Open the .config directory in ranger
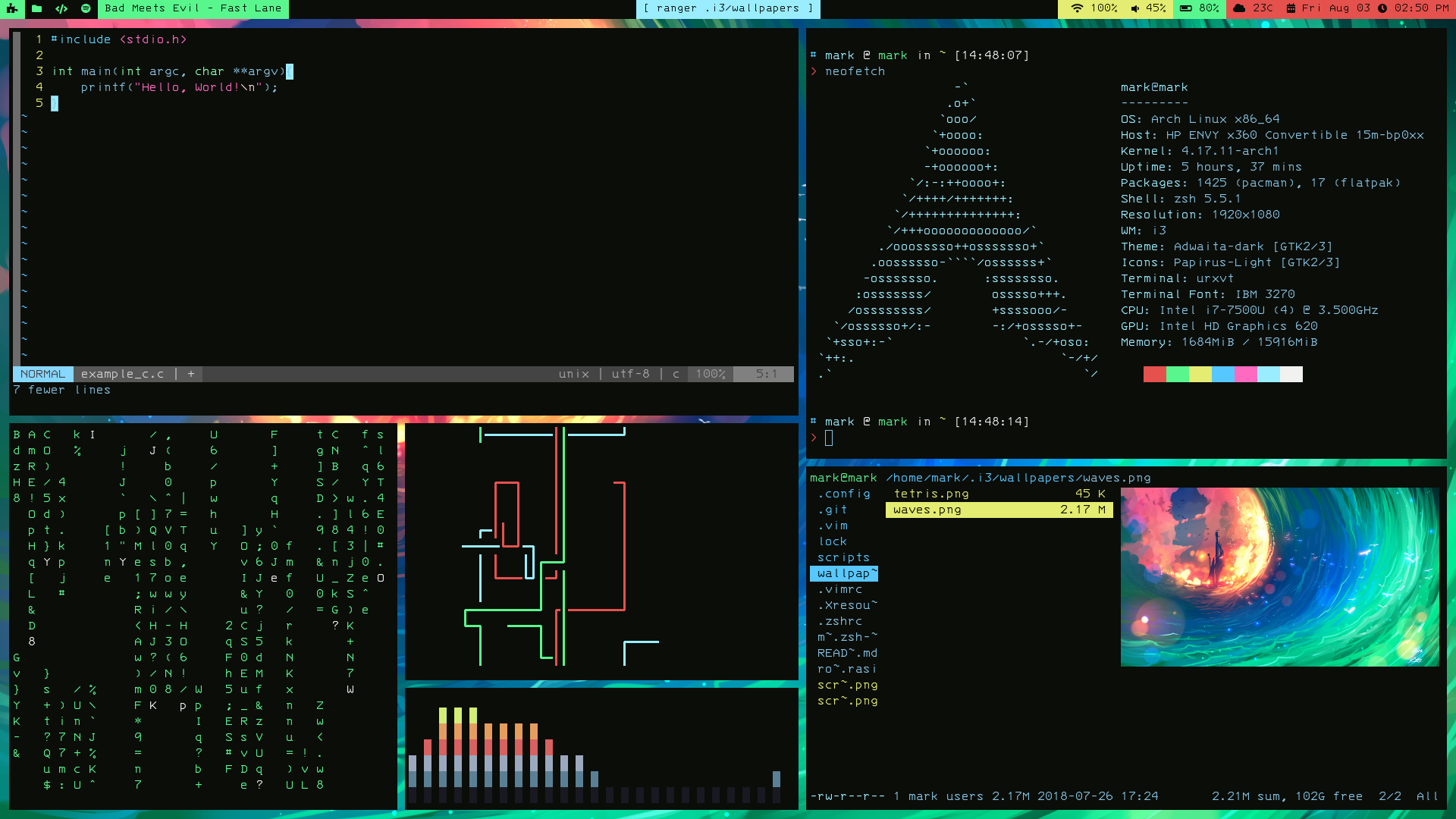The image size is (1456, 819). click(844, 494)
